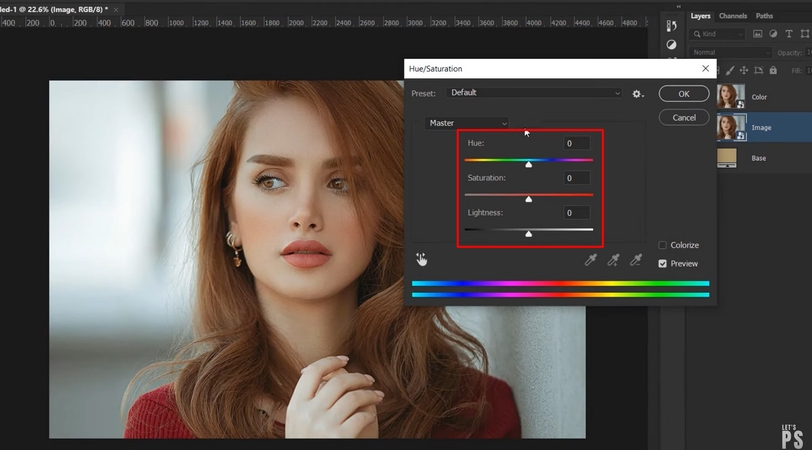Viewport: 812px width, 450px height.
Task: Click the Saturation value field
Action: click(x=577, y=178)
